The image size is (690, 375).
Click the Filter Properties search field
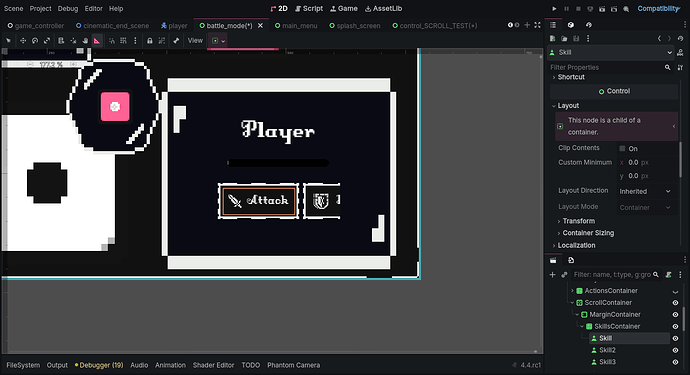611,67
